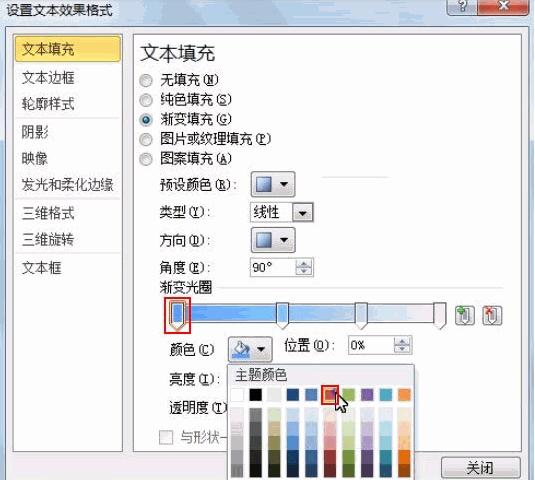This screenshot has height=480, width=535.
Task: Pick the orange theme color swatch
Action: click(x=404, y=395)
